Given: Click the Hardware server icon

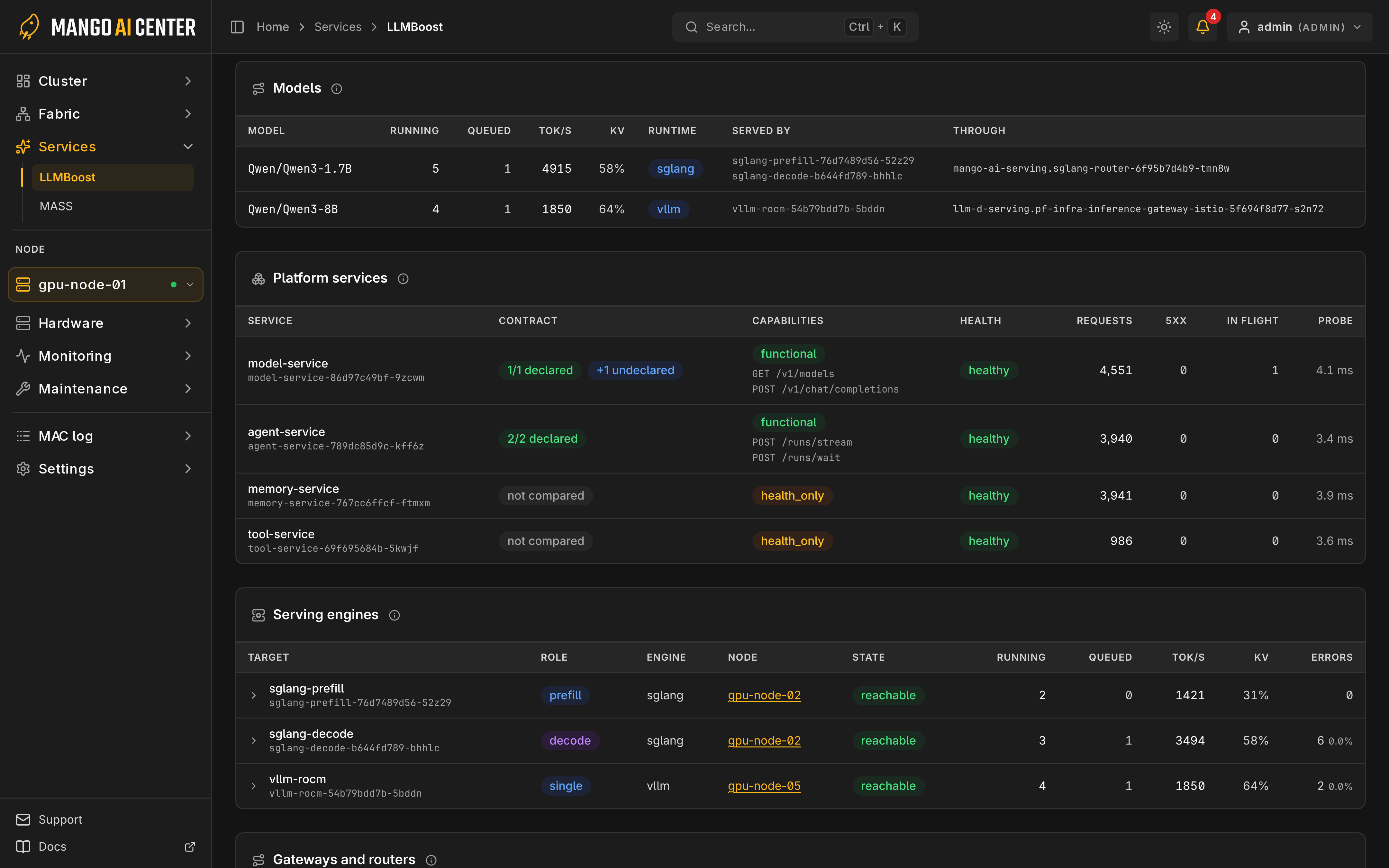Looking at the screenshot, I should [x=23, y=323].
